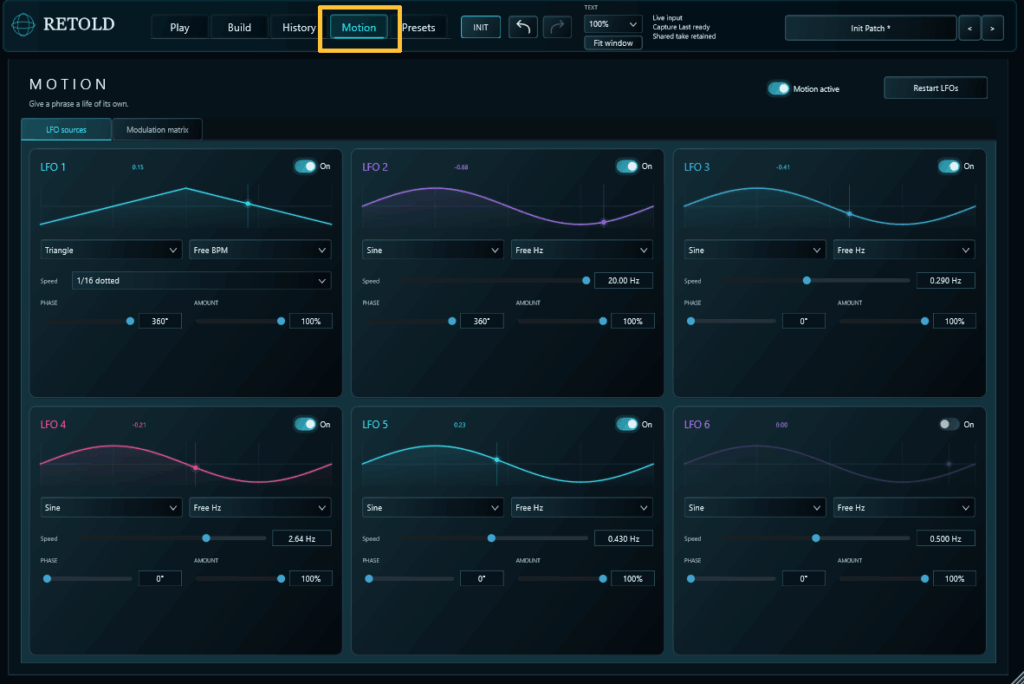Click the RETOLD globe logo icon
The height and width of the screenshot is (684, 1024).
pyautogui.click(x=23, y=25)
